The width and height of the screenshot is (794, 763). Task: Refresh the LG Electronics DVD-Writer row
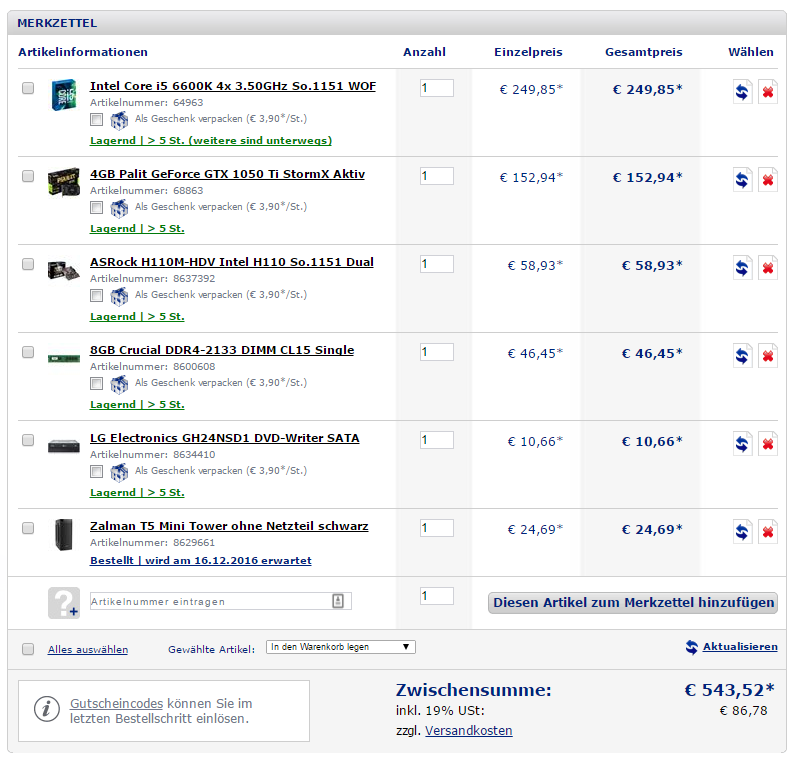point(742,444)
